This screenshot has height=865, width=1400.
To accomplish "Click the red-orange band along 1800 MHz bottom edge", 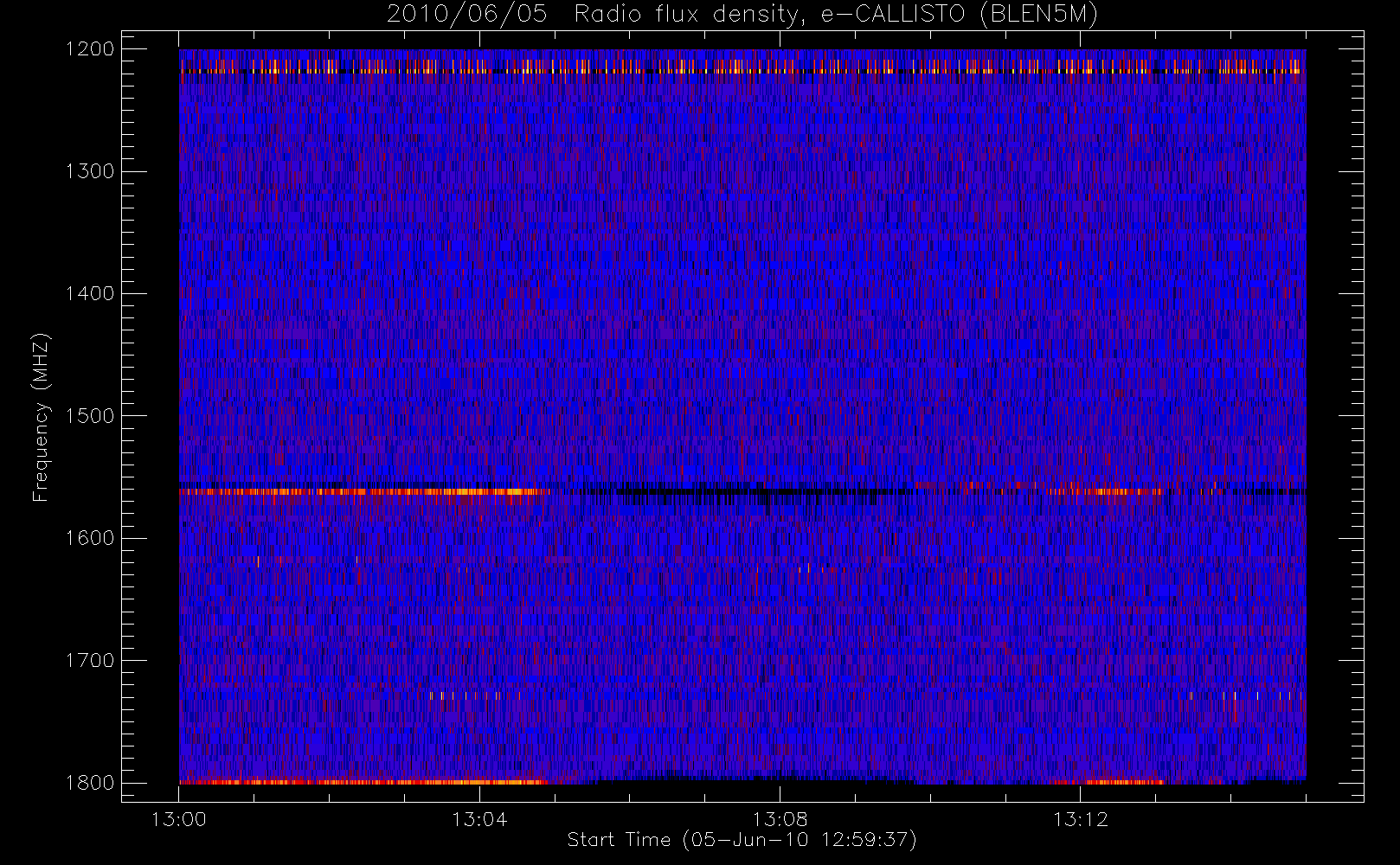I will (363, 782).
